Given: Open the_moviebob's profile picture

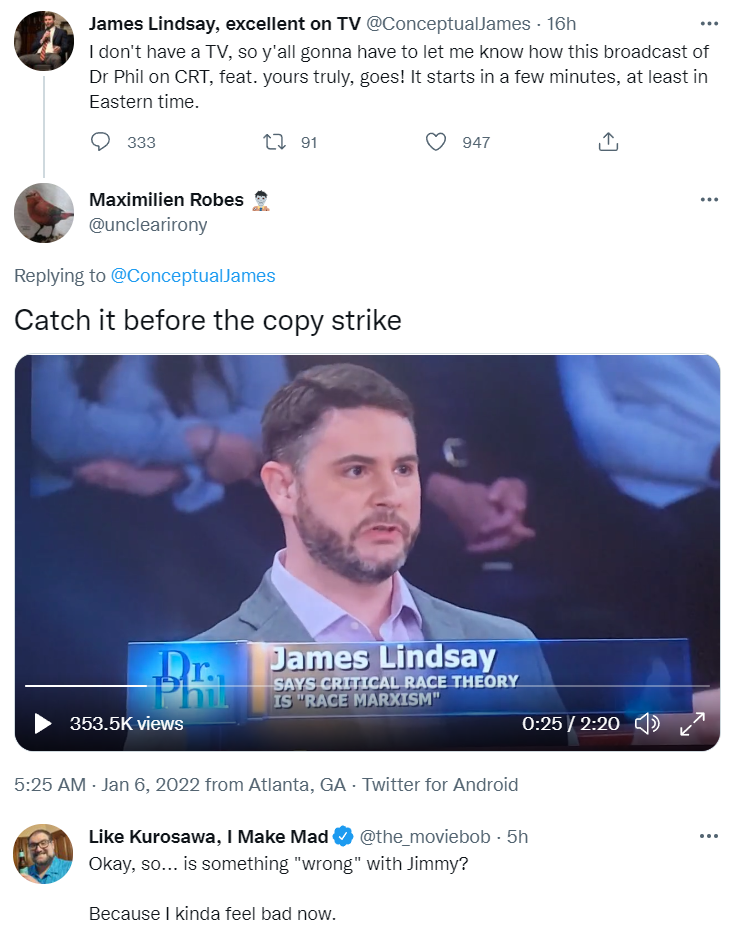Looking at the screenshot, I should click(44, 853).
